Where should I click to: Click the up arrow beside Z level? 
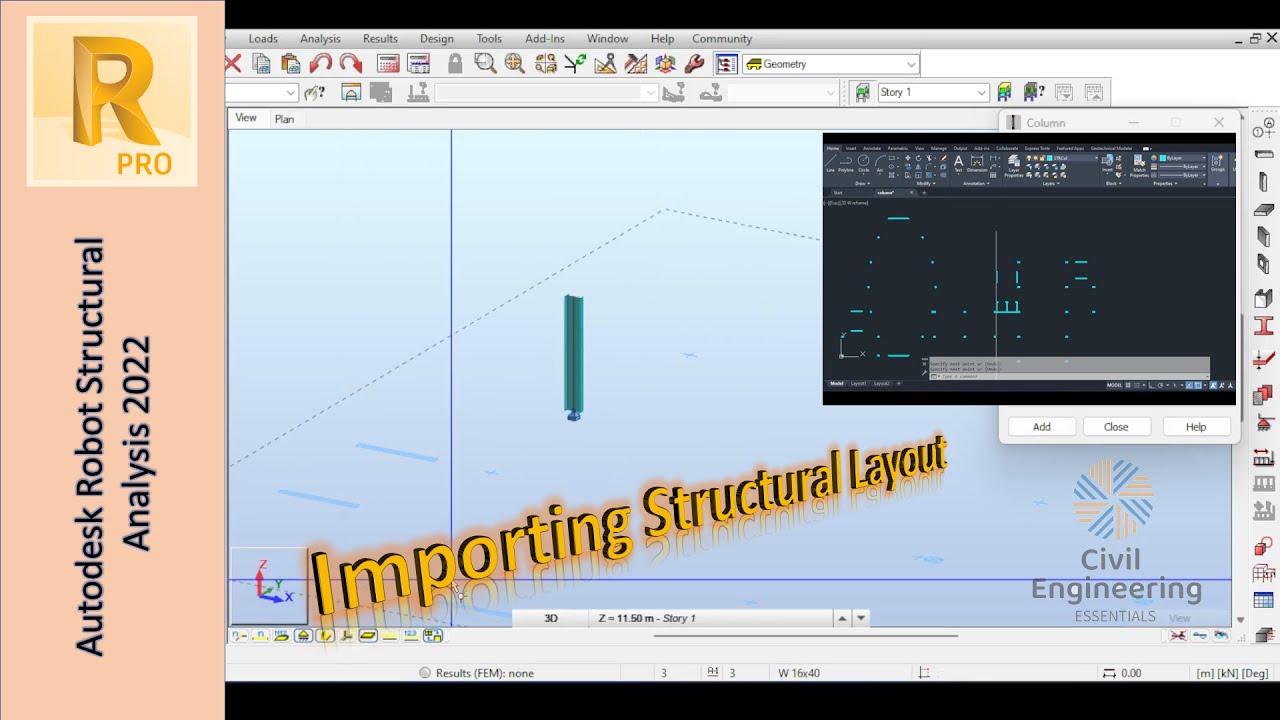pos(842,618)
